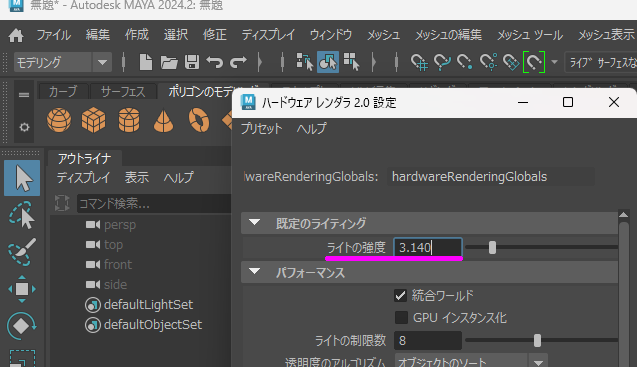This screenshot has height=367, width=637.
Task: Open the 作成 menu
Action: [137, 35]
